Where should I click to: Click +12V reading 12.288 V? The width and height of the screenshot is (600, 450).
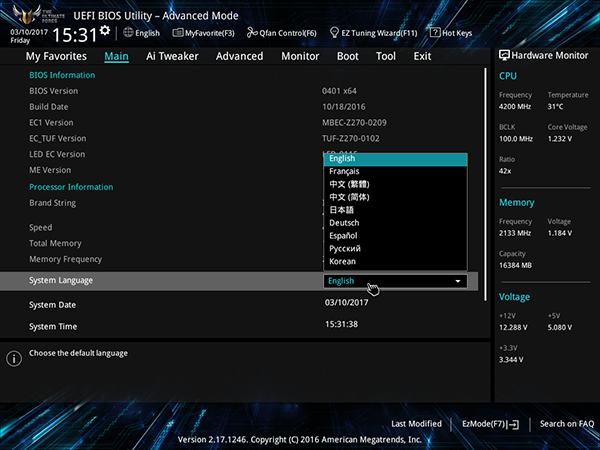click(513, 328)
